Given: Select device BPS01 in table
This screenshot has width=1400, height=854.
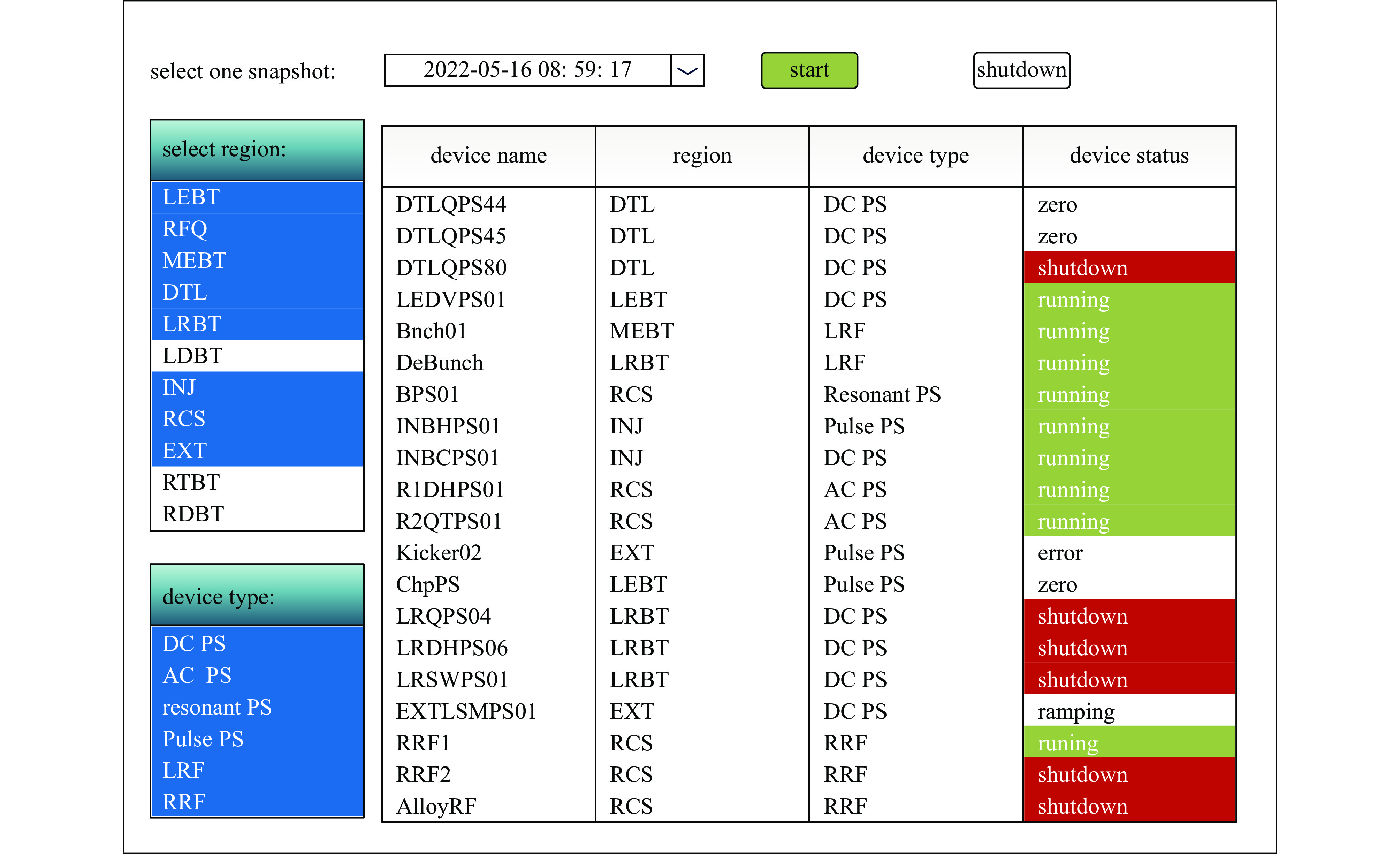Looking at the screenshot, I should tap(427, 394).
